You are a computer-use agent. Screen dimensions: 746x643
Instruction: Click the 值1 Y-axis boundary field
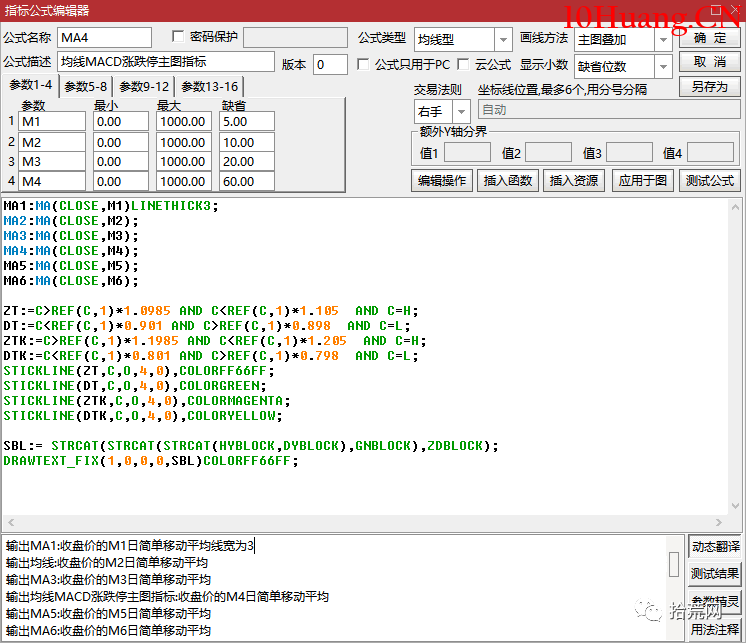tap(467, 153)
